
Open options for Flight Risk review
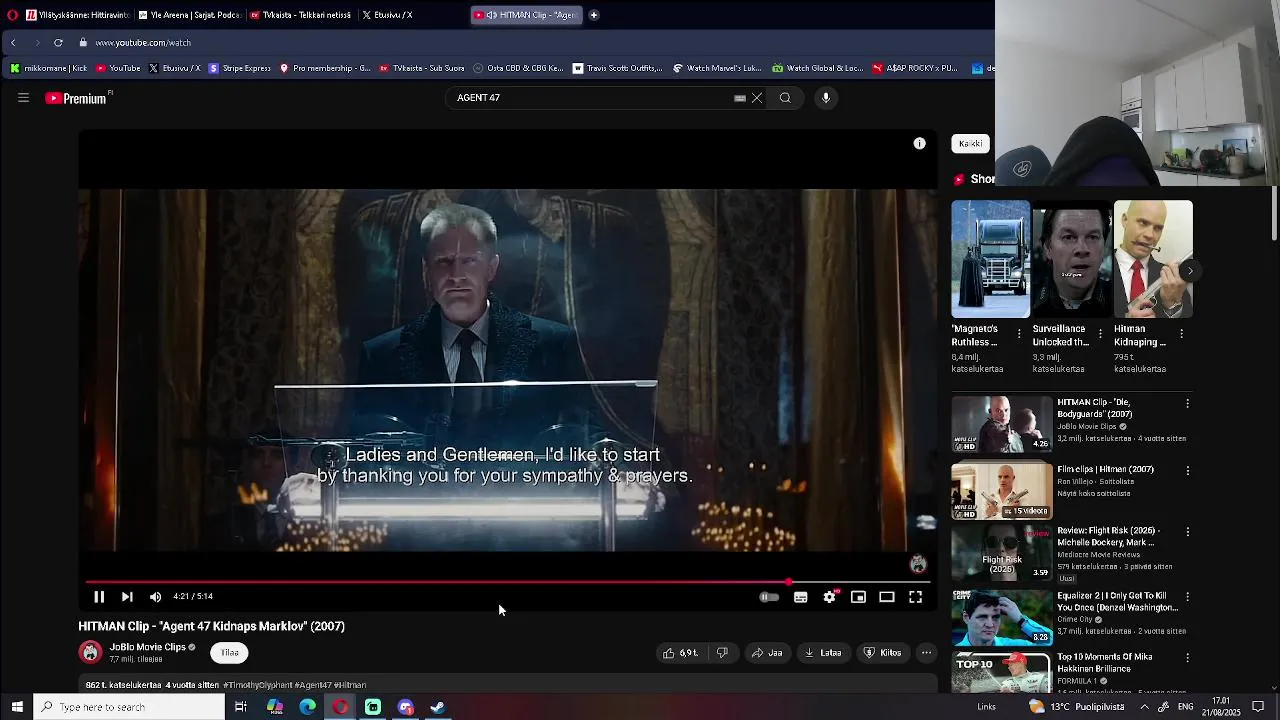coord(1187,532)
